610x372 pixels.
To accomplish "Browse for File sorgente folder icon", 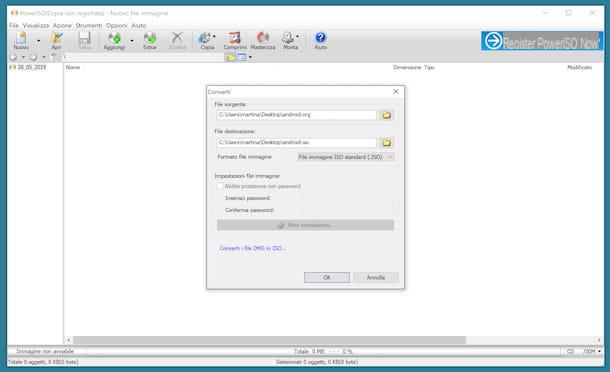I will tap(386, 115).
